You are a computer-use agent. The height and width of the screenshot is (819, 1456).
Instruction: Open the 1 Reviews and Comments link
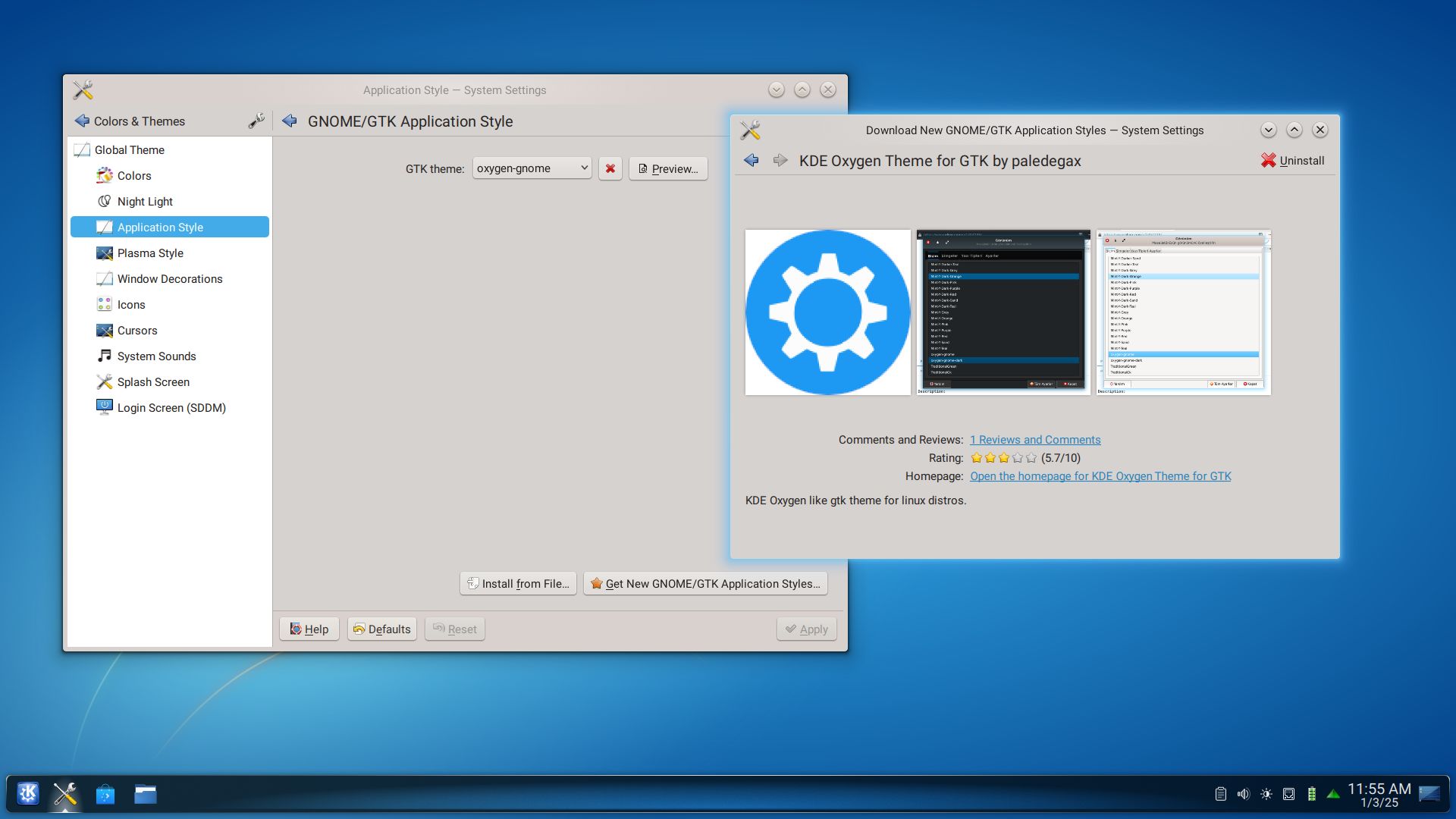(1035, 439)
